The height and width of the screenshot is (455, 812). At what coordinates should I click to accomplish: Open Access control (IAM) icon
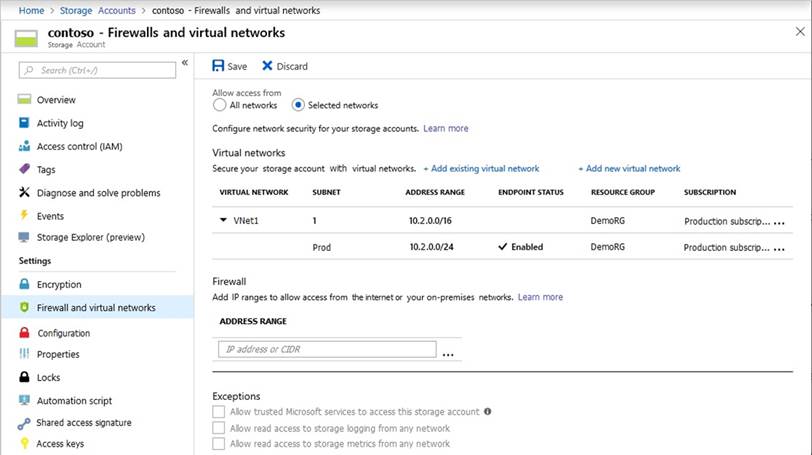tap(25, 146)
